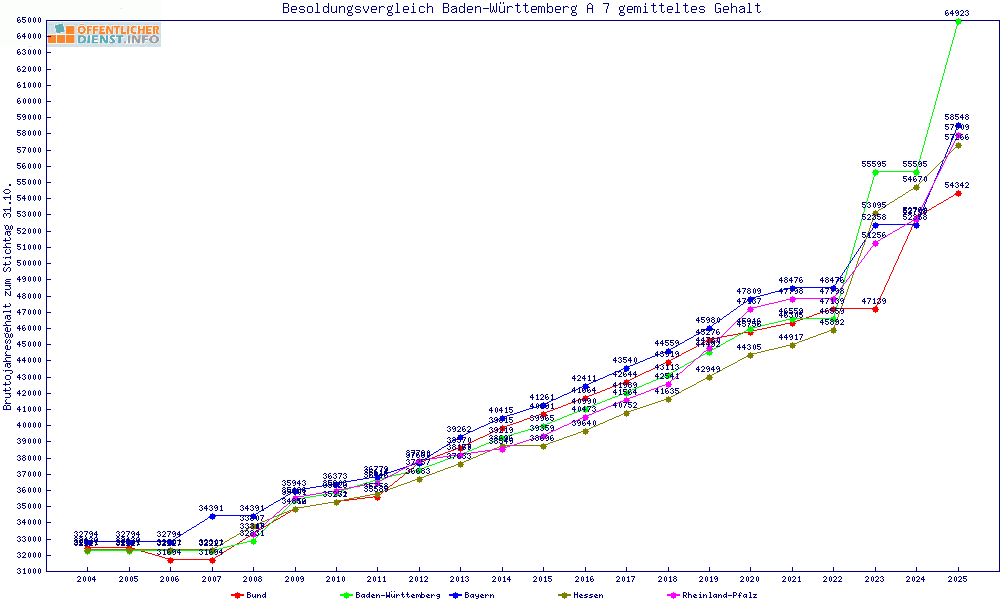1000x600 pixels.
Task: Click the olive Hessen legend marker
Action: tap(564, 595)
